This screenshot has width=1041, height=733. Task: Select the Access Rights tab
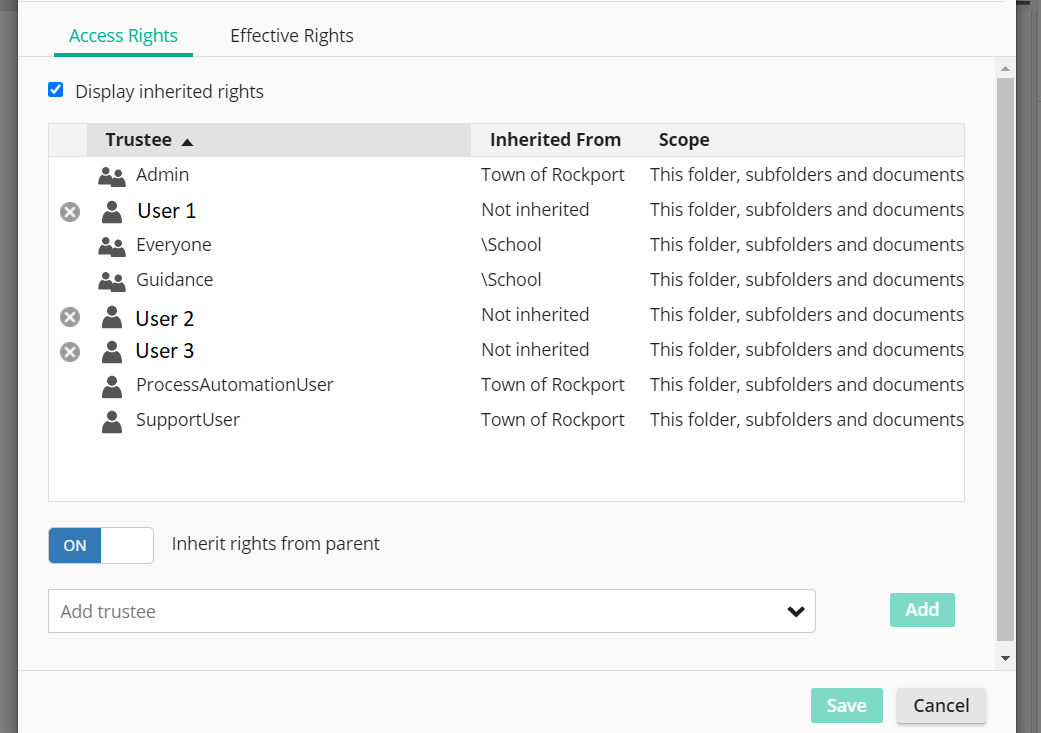(x=123, y=36)
